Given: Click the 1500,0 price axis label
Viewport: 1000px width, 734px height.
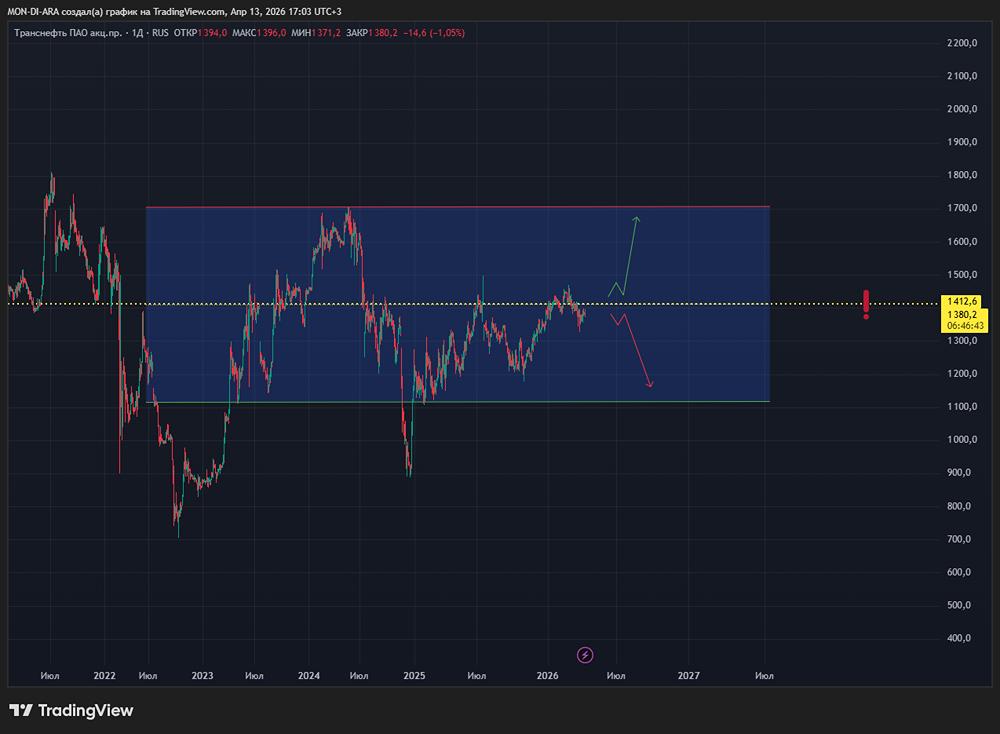Looking at the screenshot, I should coord(962,275).
